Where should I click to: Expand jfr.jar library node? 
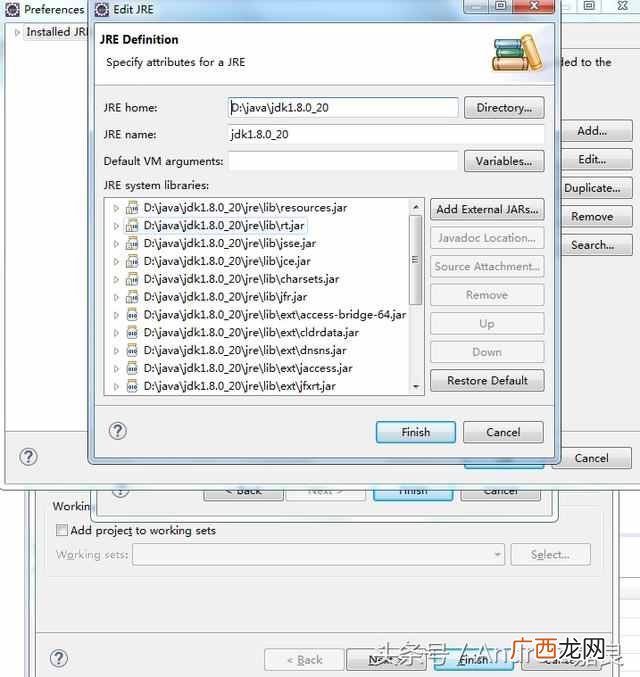point(116,297)
